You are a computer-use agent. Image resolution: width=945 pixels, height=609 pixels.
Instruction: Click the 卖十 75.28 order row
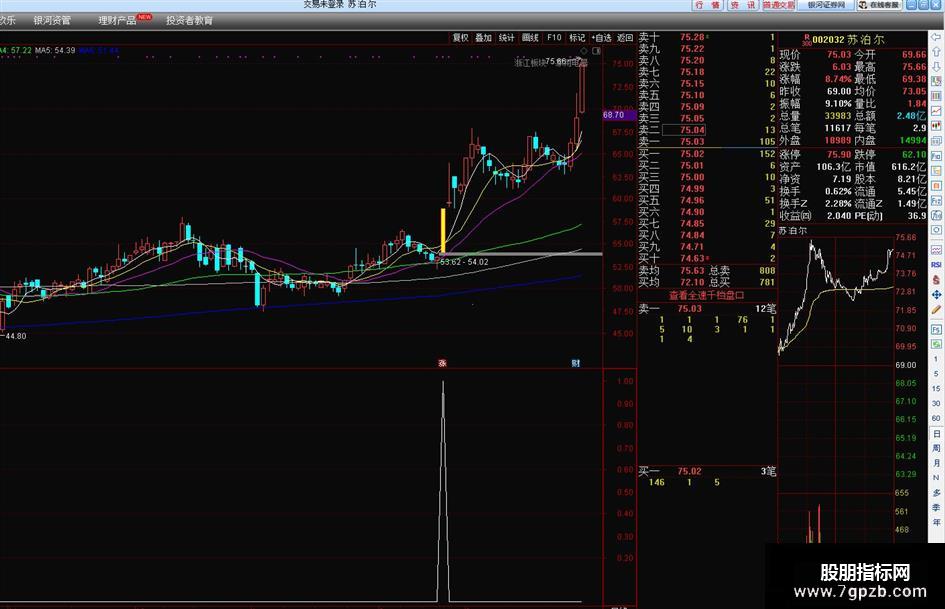coord(707,37)
